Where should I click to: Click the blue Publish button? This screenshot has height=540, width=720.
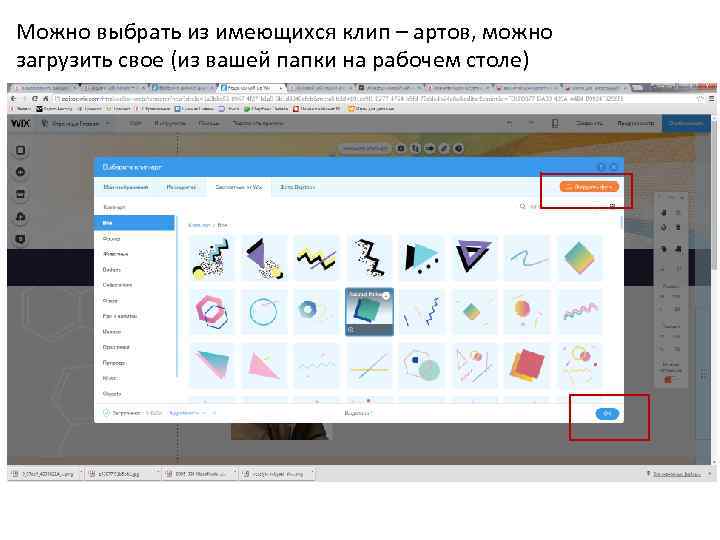point(685,123)
